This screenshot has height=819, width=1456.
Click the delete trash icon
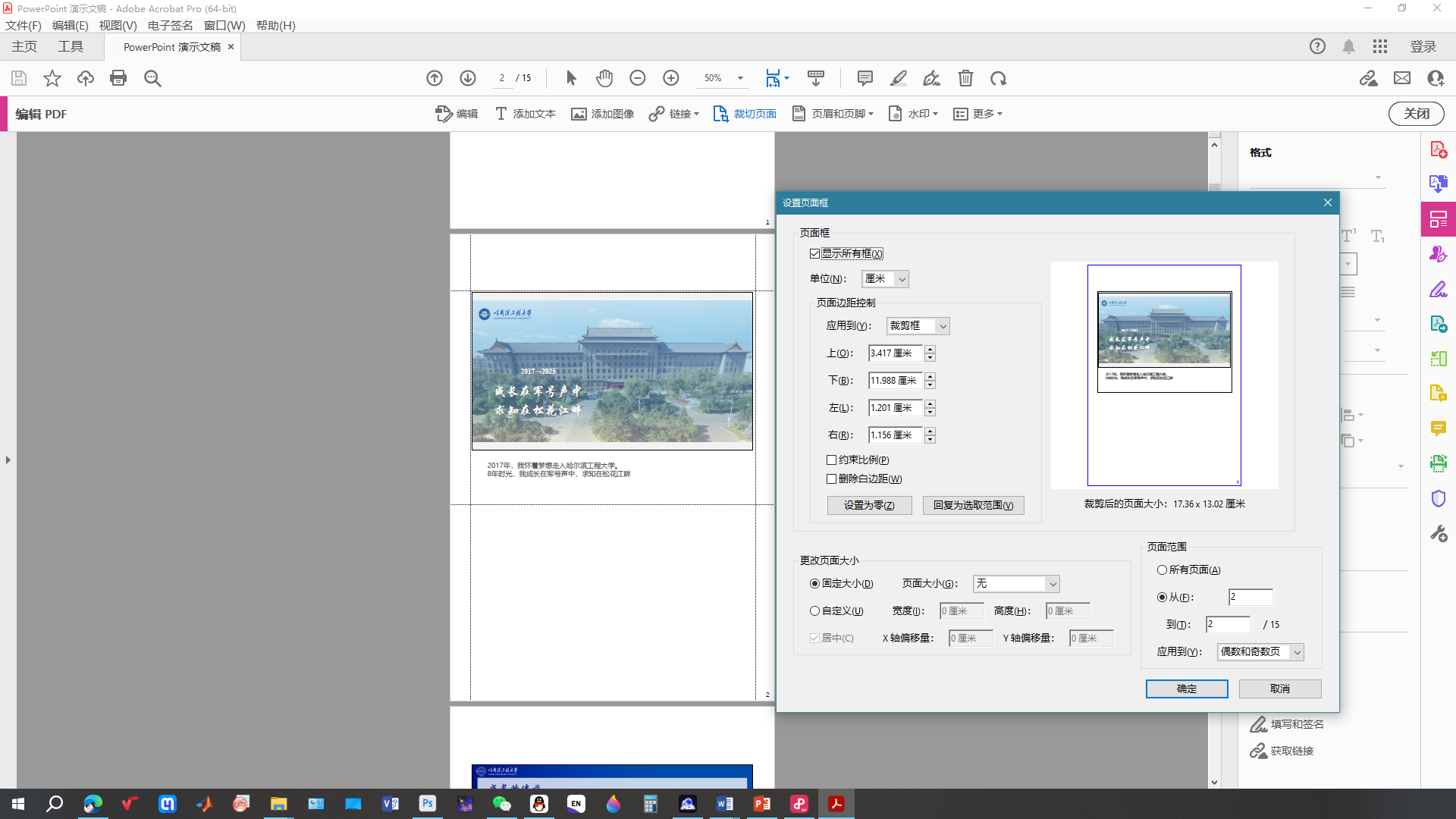click(x=965, y=78)
